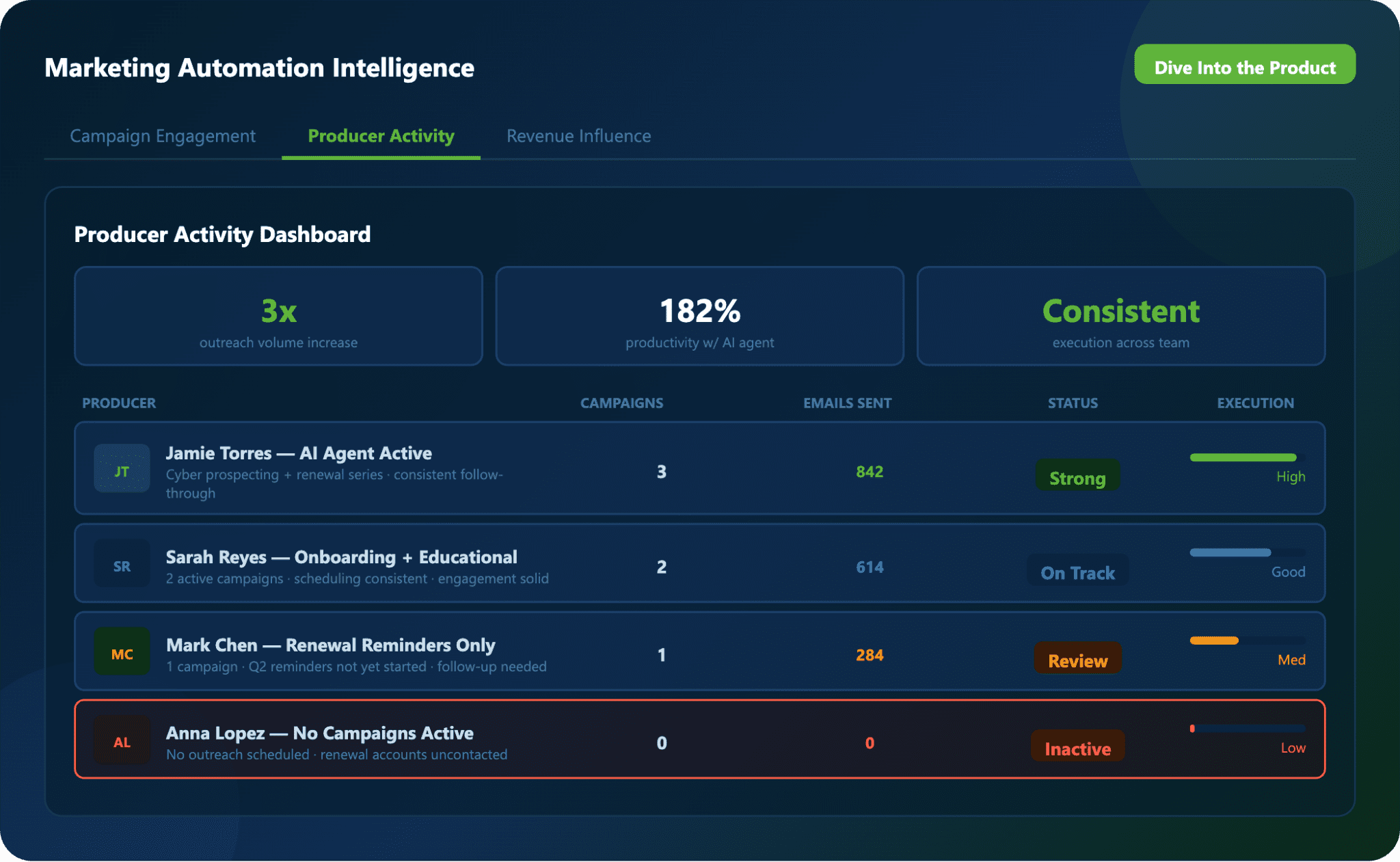This screenshot has height=862, width=1400.
Task: Open the Revenue Influence tab
Action: [578, 136]
